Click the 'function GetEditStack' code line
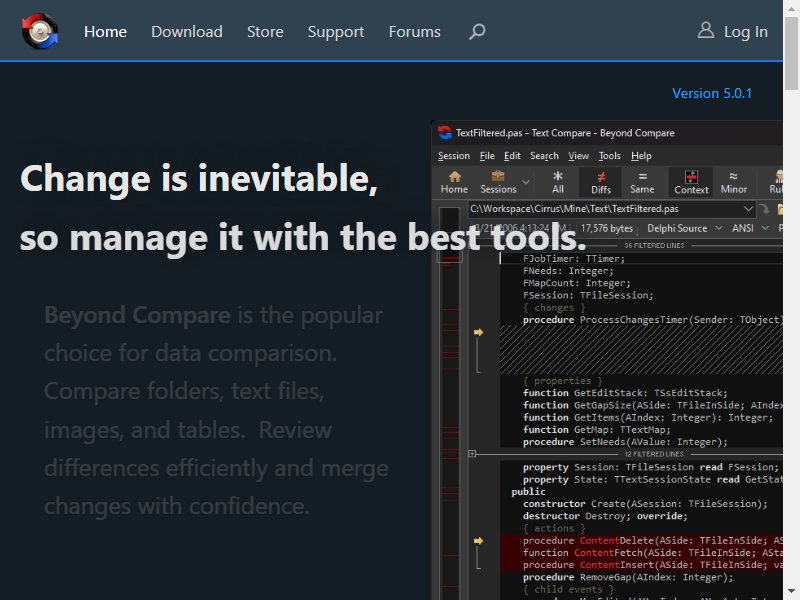This screenshot has width=800, height=600. pos(625,393)
